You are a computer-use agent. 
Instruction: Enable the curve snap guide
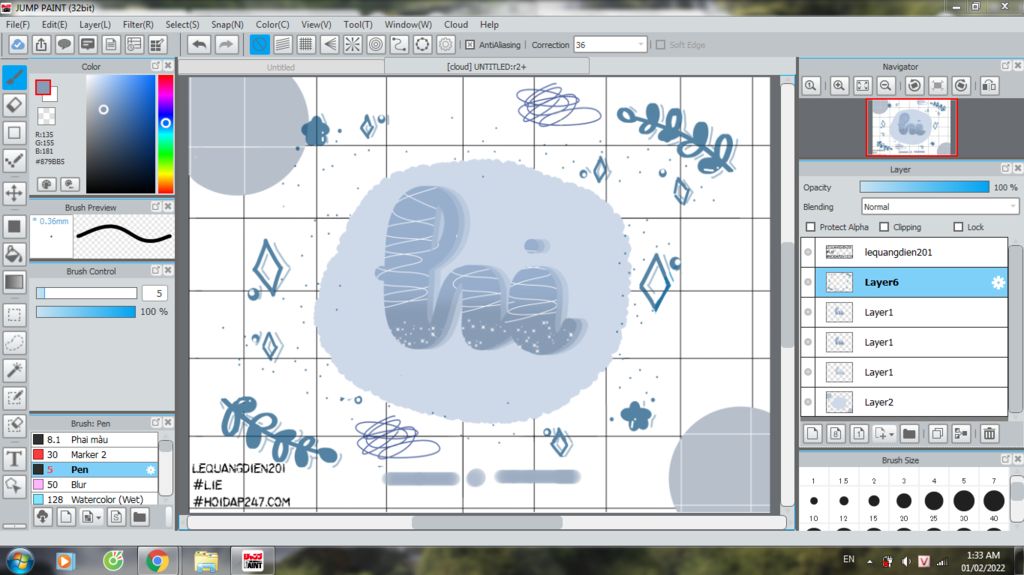point(399,44)
